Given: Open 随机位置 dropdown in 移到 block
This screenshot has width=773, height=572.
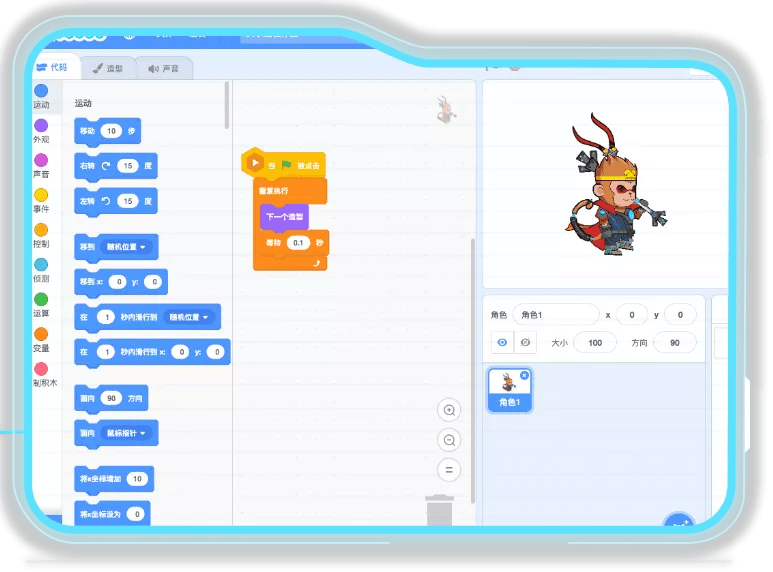Looking at the screenshot, I should click(x=126, y=247).
